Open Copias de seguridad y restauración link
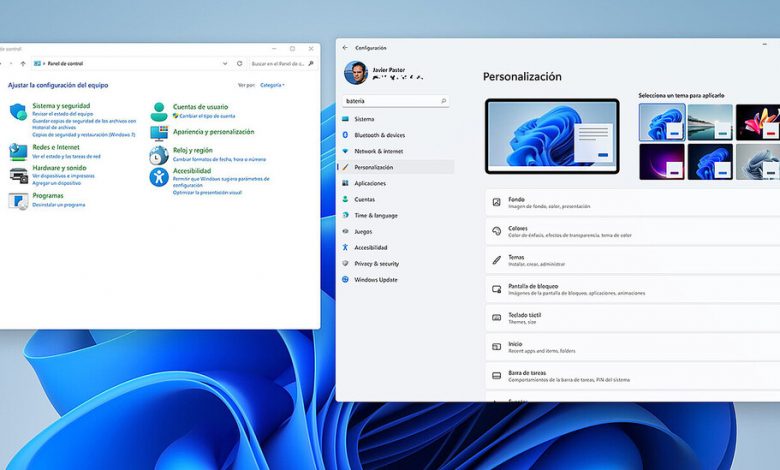Screen dimensions: 780x470 84,135
